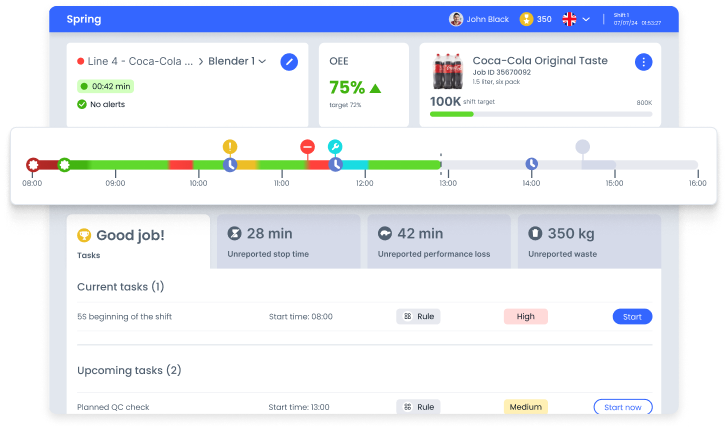Open the Unreported stop time tab
The image size is (728, 428).
(x=288, y=241)
